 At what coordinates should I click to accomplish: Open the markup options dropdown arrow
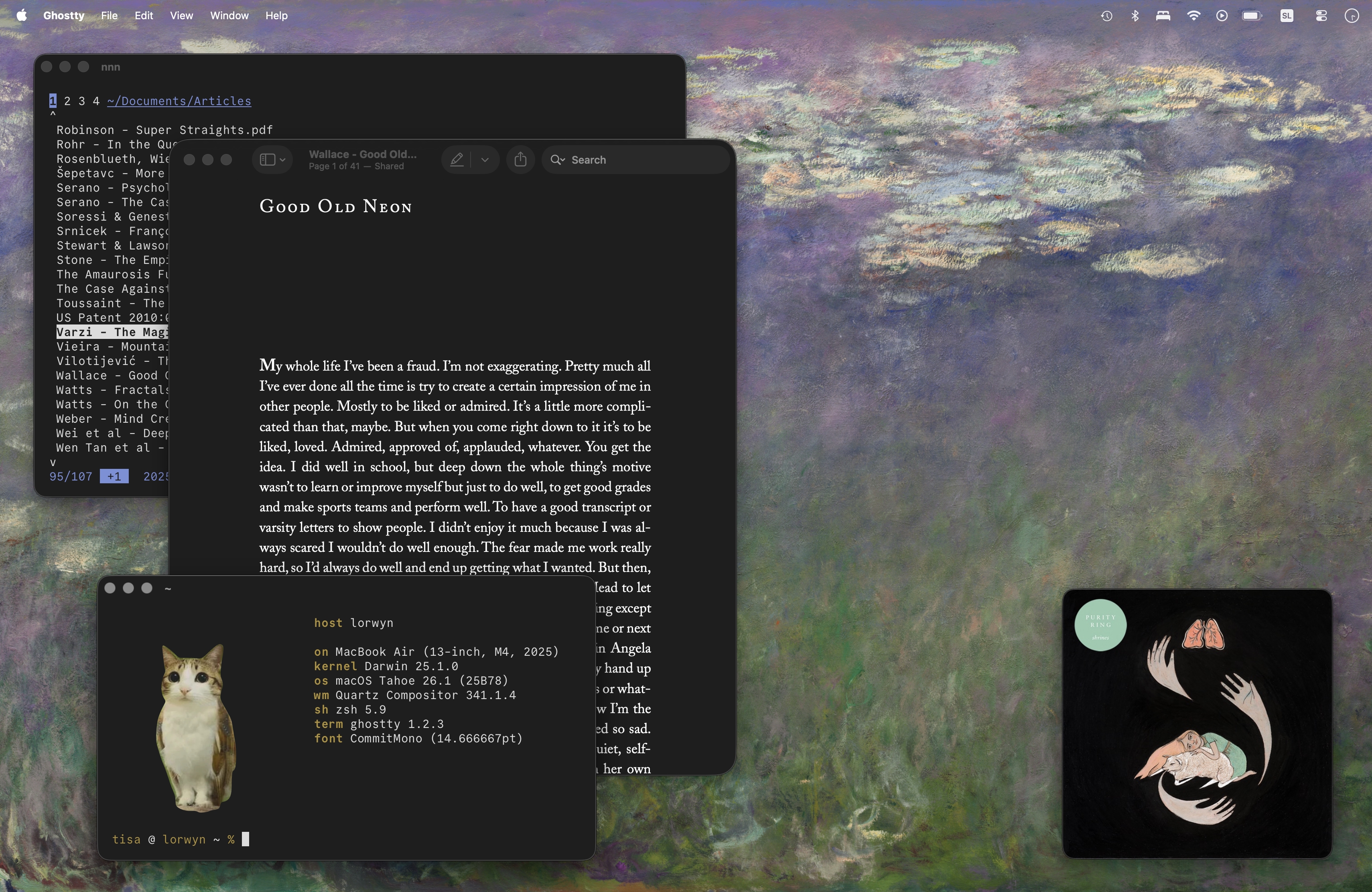(485, 160)
